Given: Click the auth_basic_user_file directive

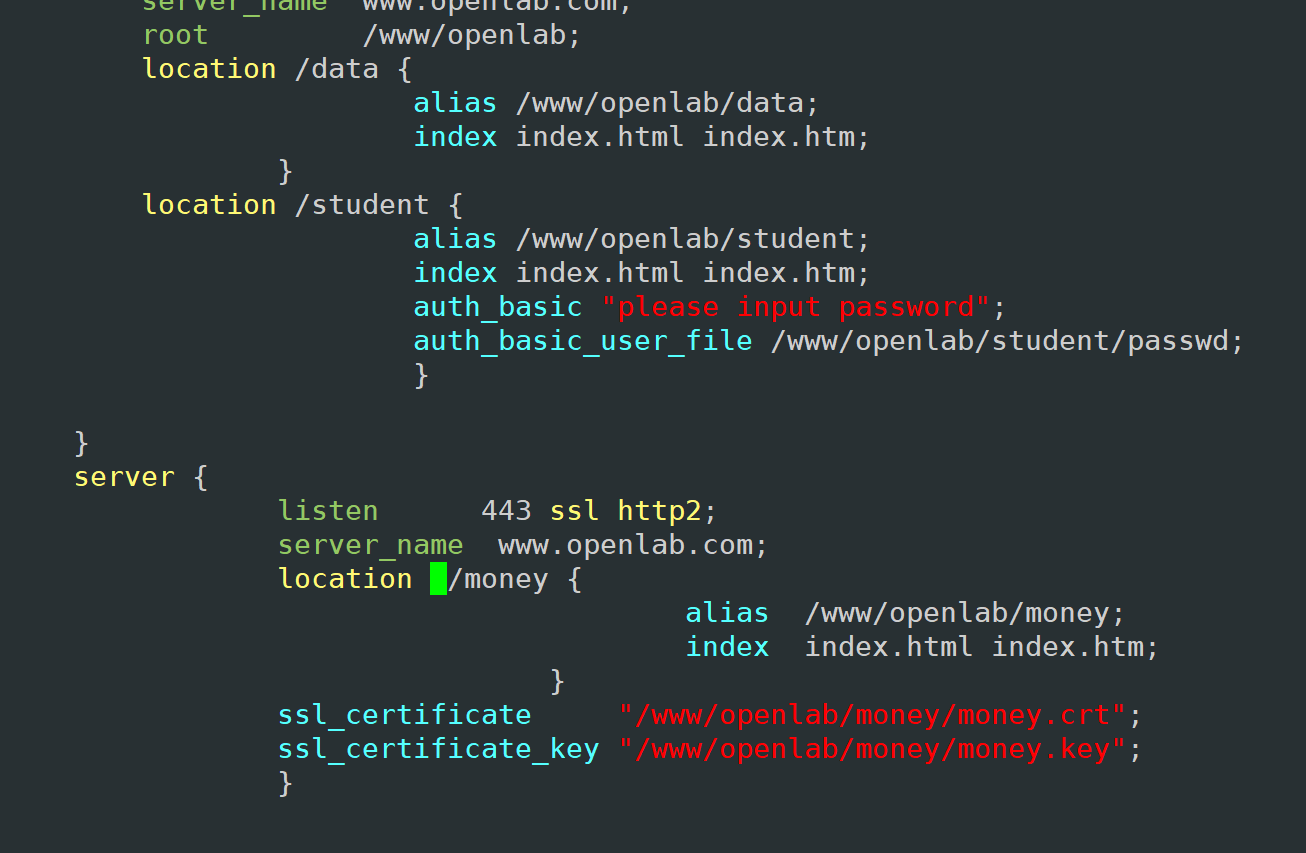Looking at the screenshot, I should (582, 340).
